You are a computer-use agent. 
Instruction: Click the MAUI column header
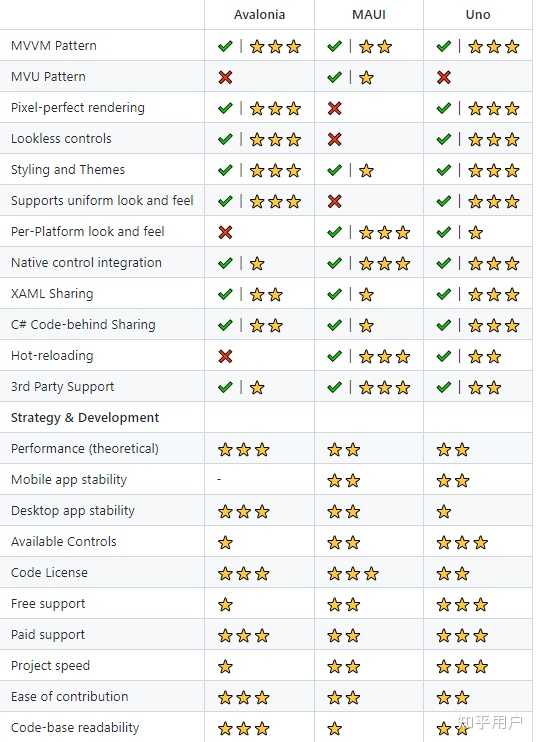[x=369, y=15]
